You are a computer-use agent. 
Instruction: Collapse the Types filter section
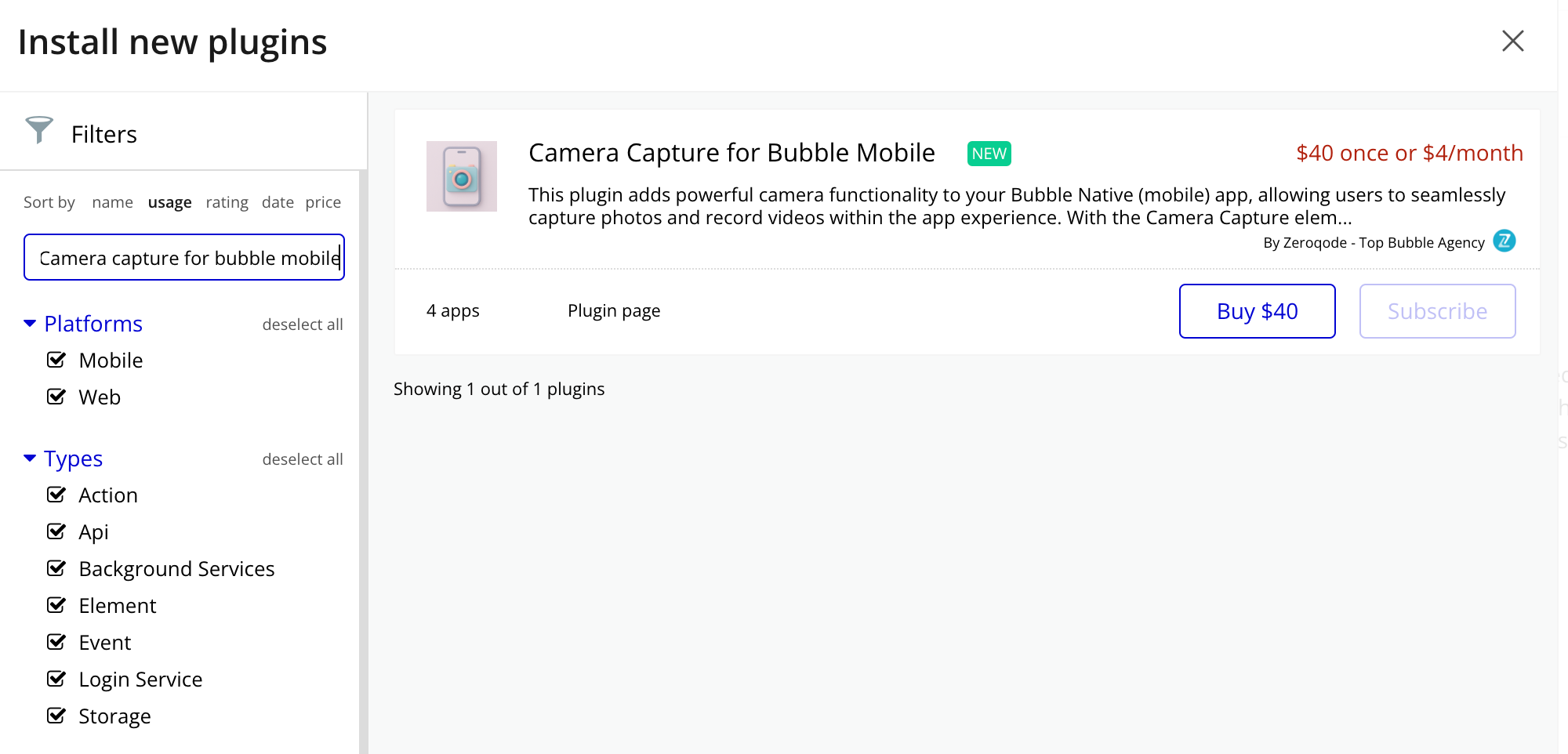[30, 459]
